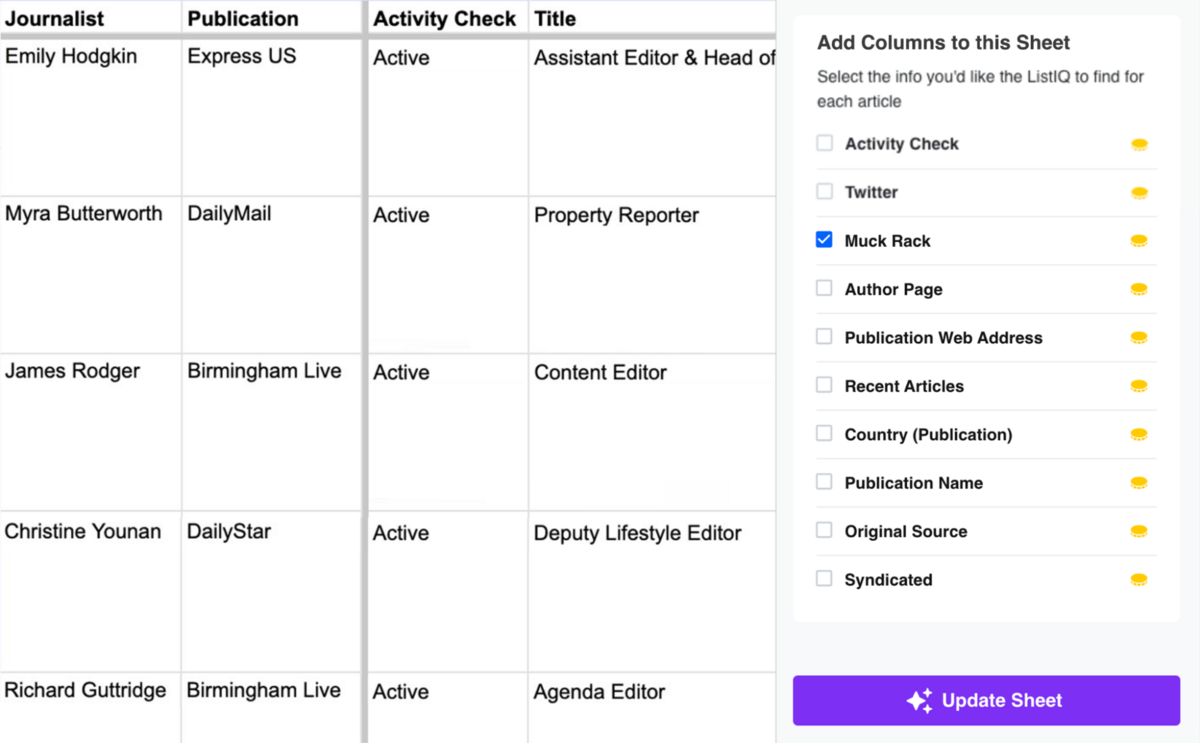1200x743 pixels.
Task: Click the coin icon next to Activity Check
Action: (1138, 143)
